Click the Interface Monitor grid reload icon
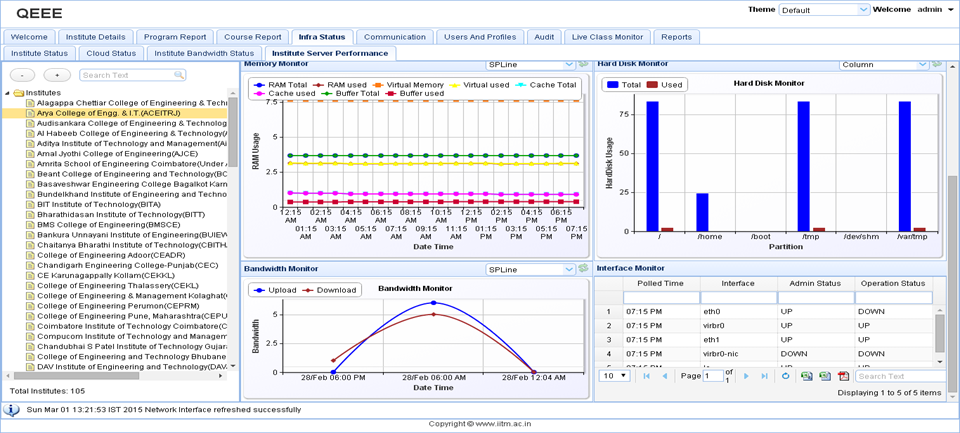This screenshot has width=960, height=433. pos(786,376)
